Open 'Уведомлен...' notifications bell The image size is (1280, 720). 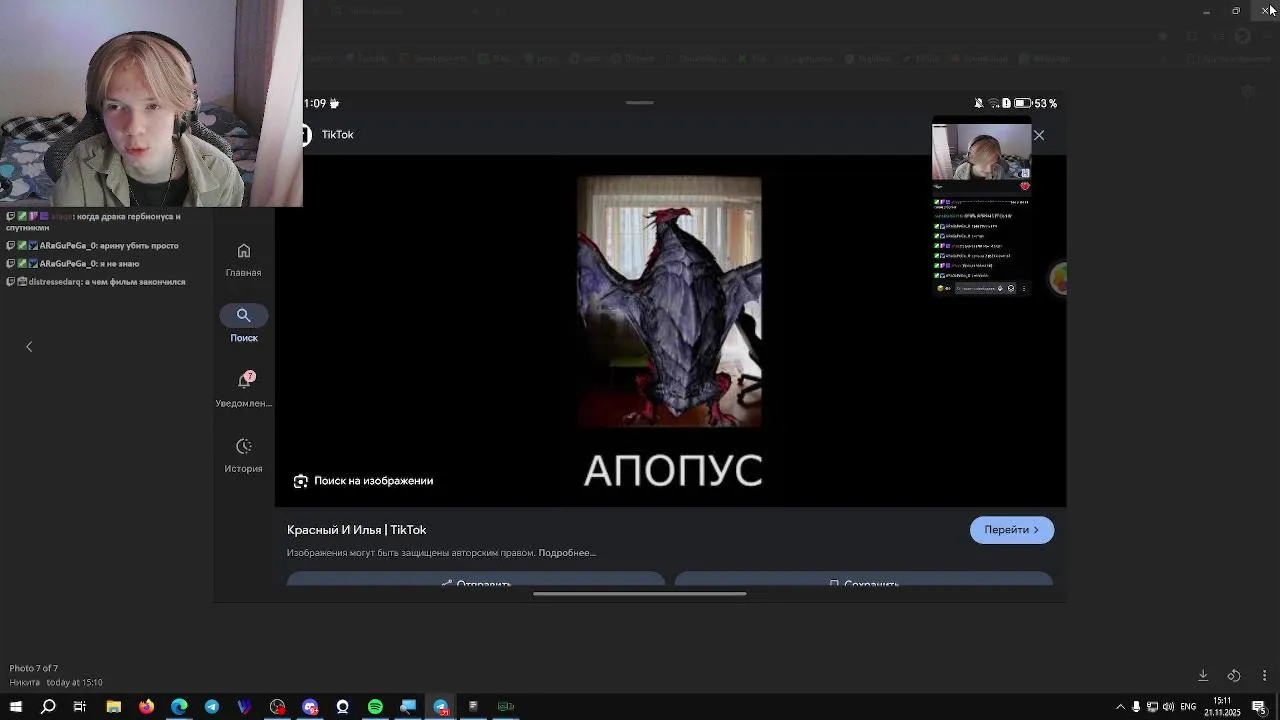click(x=243, y=389)
